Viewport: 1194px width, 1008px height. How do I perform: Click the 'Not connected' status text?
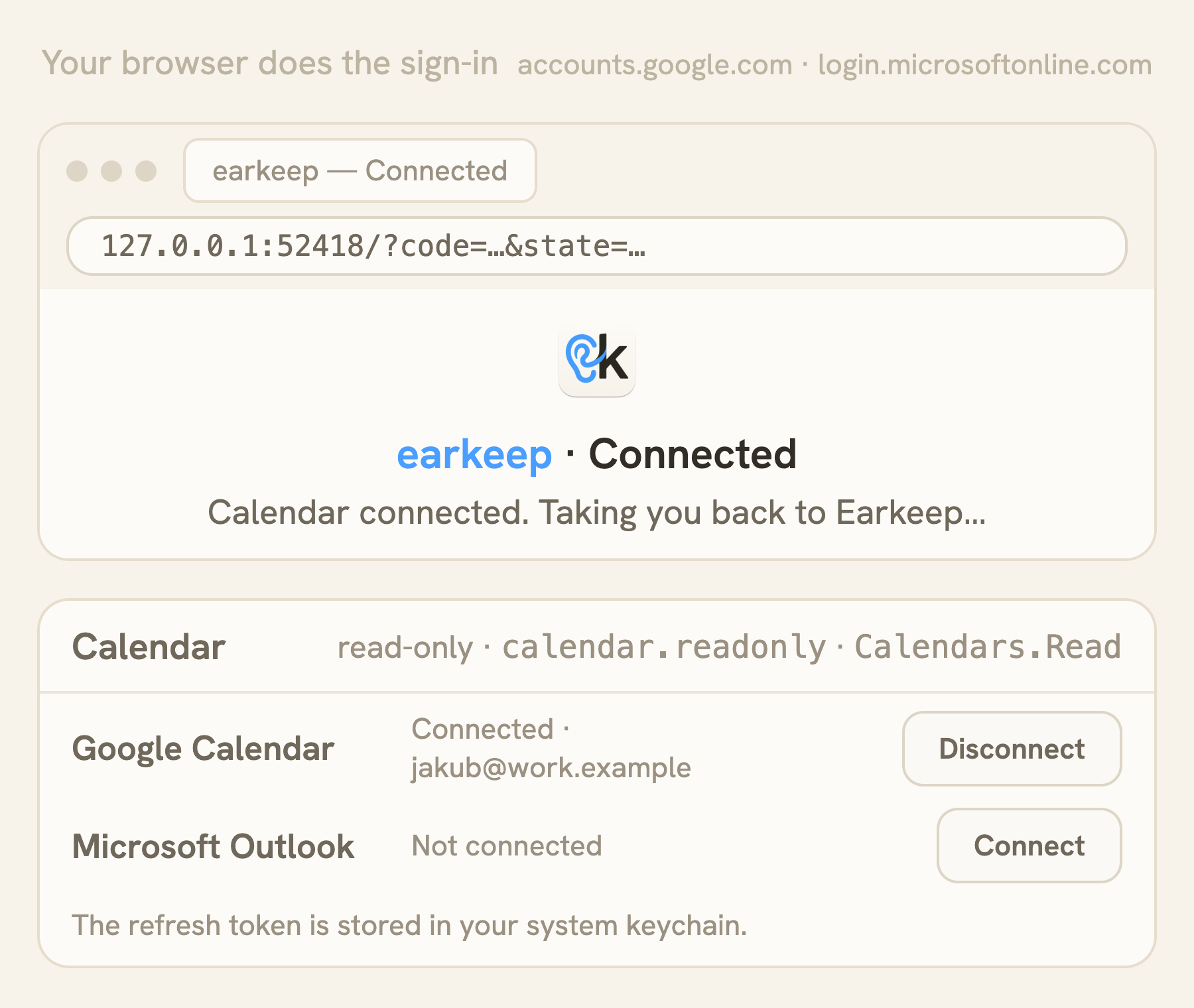507,846
